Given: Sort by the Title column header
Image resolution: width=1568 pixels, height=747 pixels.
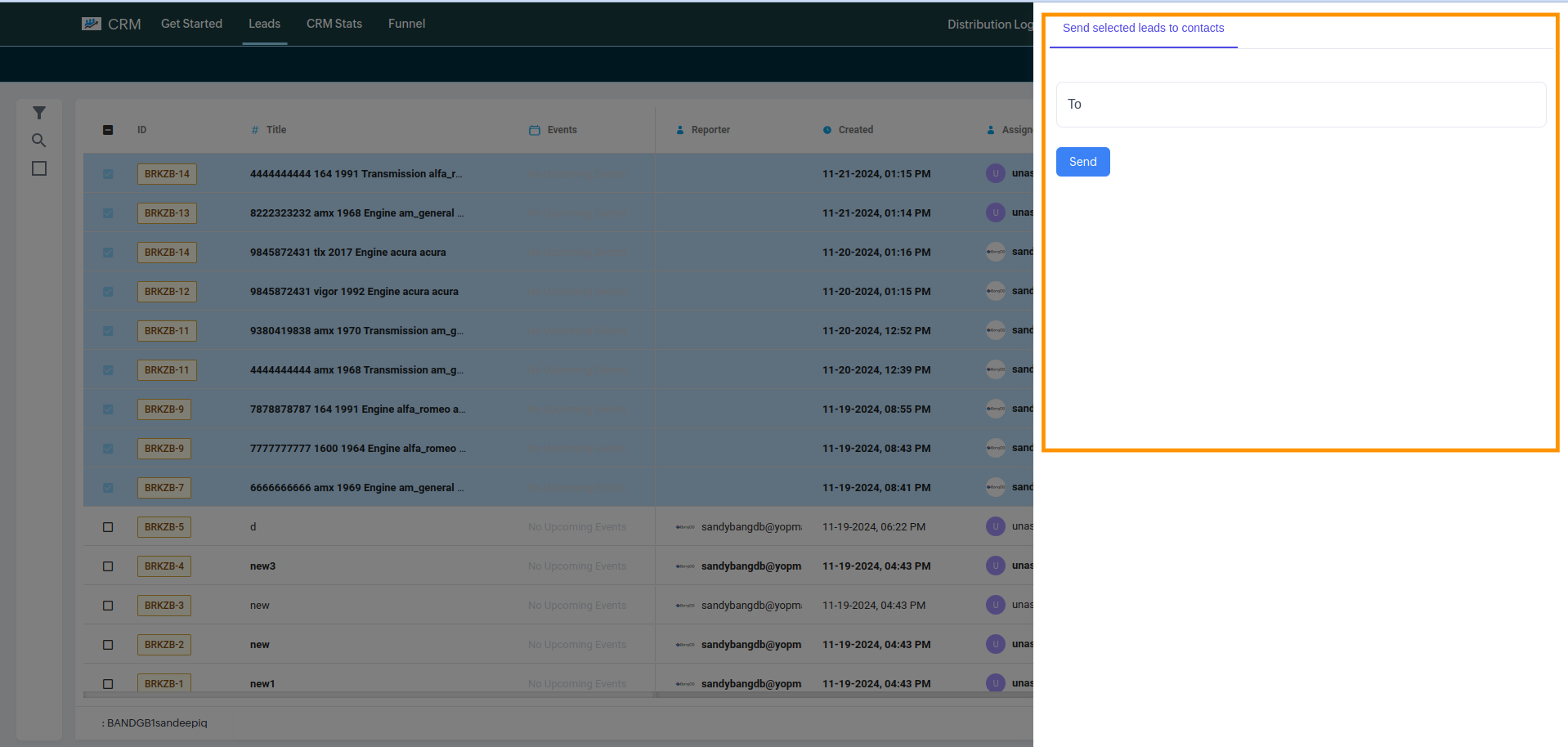Looking at the screenshot, I should point(276,130).
